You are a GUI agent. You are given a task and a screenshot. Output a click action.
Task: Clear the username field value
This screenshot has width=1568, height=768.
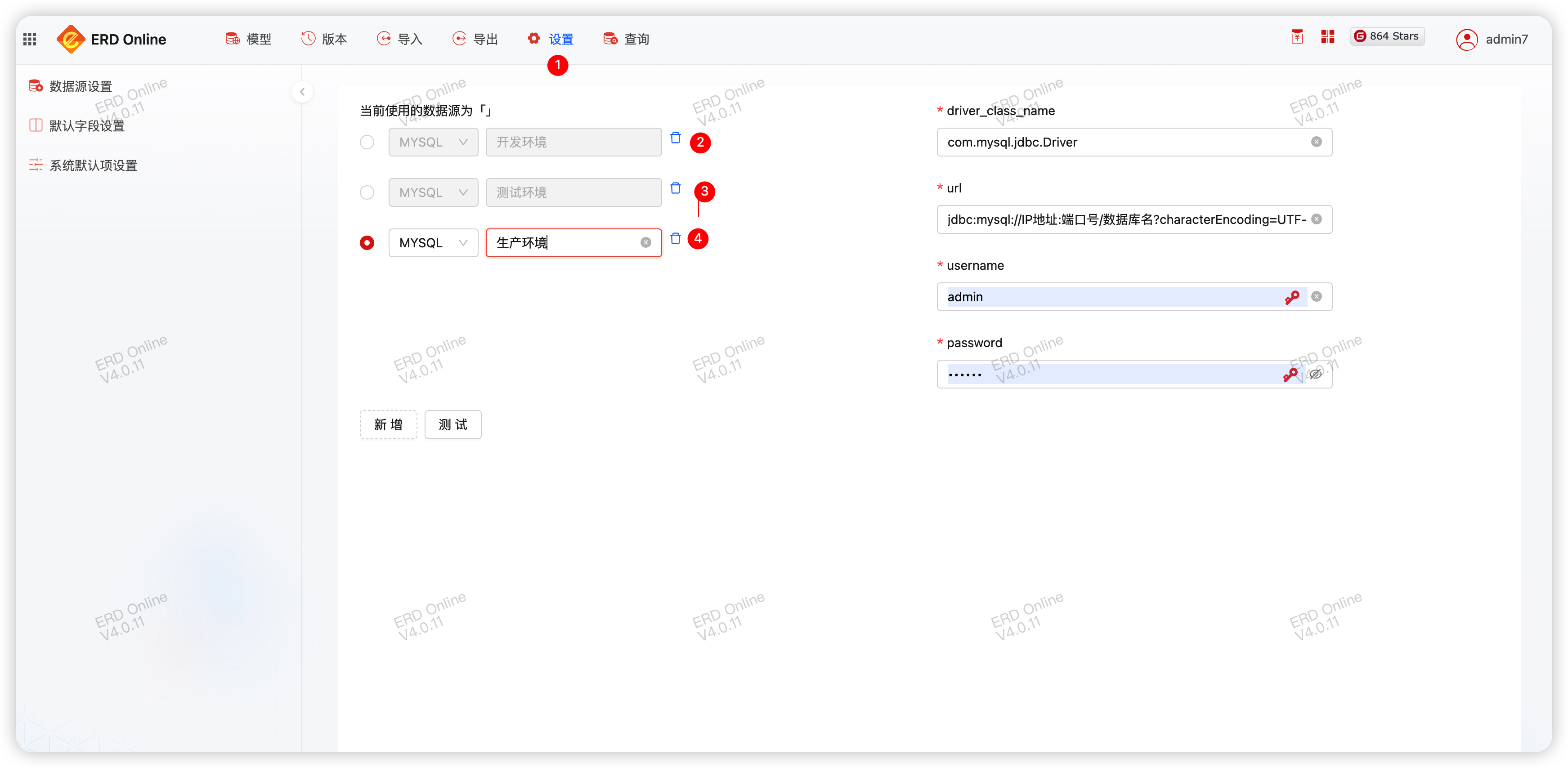click(x=1316, y=296)
